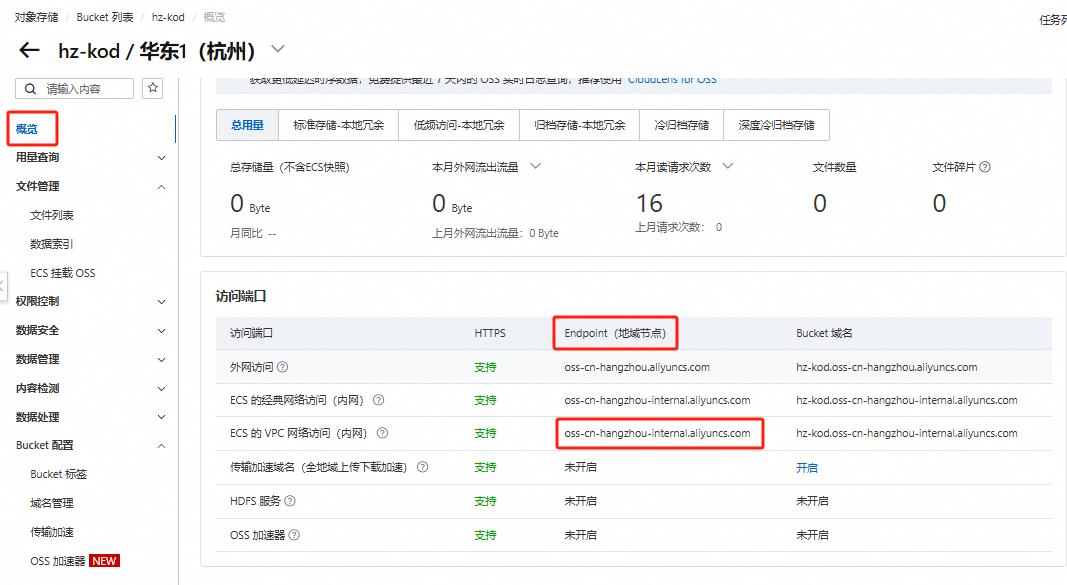Click 文件数量 label
The width and height of the screenshot is (1067, 585).
click(x=834, y=167)
